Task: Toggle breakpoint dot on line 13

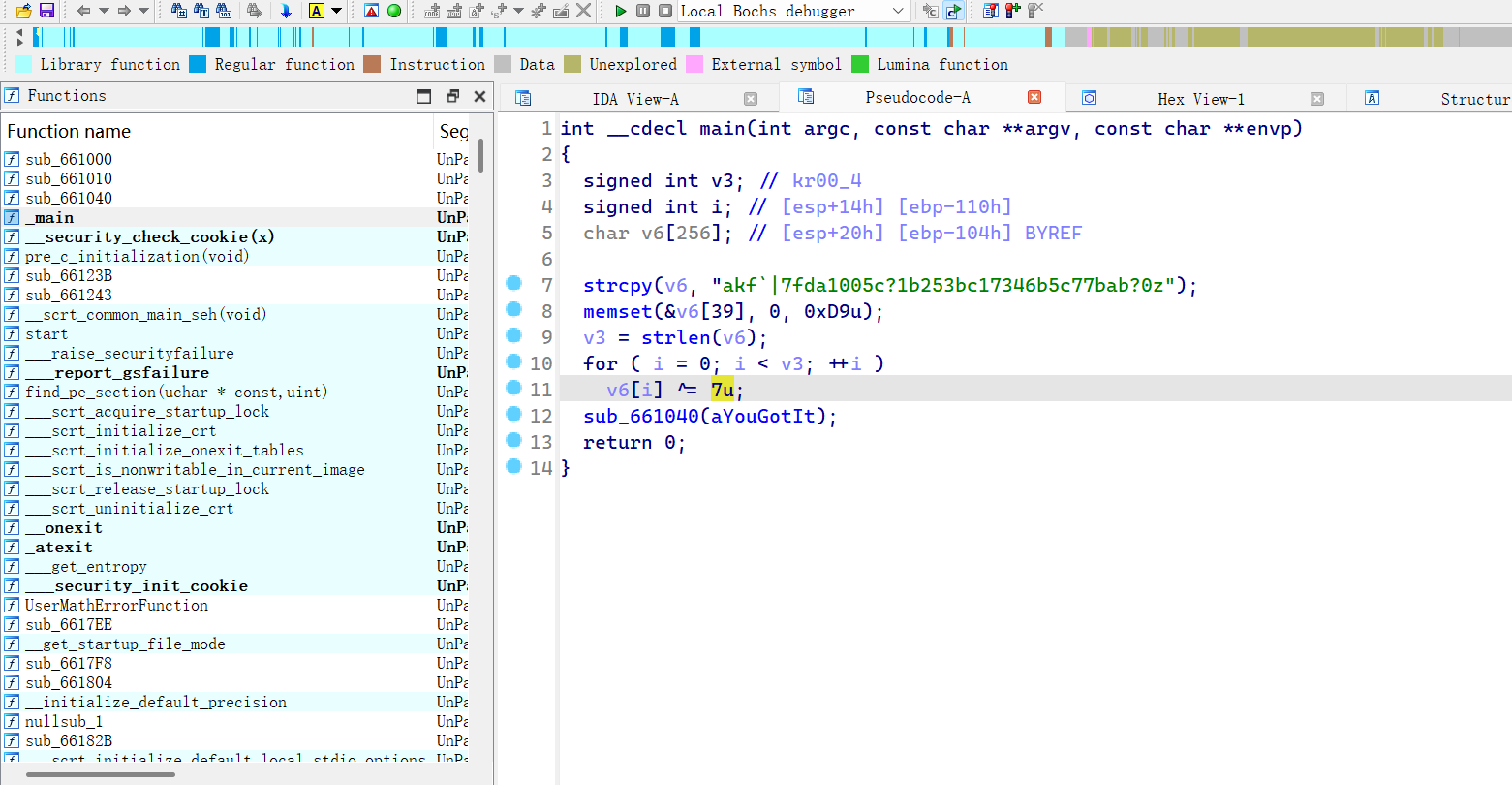Action: (x=514, y=440)
